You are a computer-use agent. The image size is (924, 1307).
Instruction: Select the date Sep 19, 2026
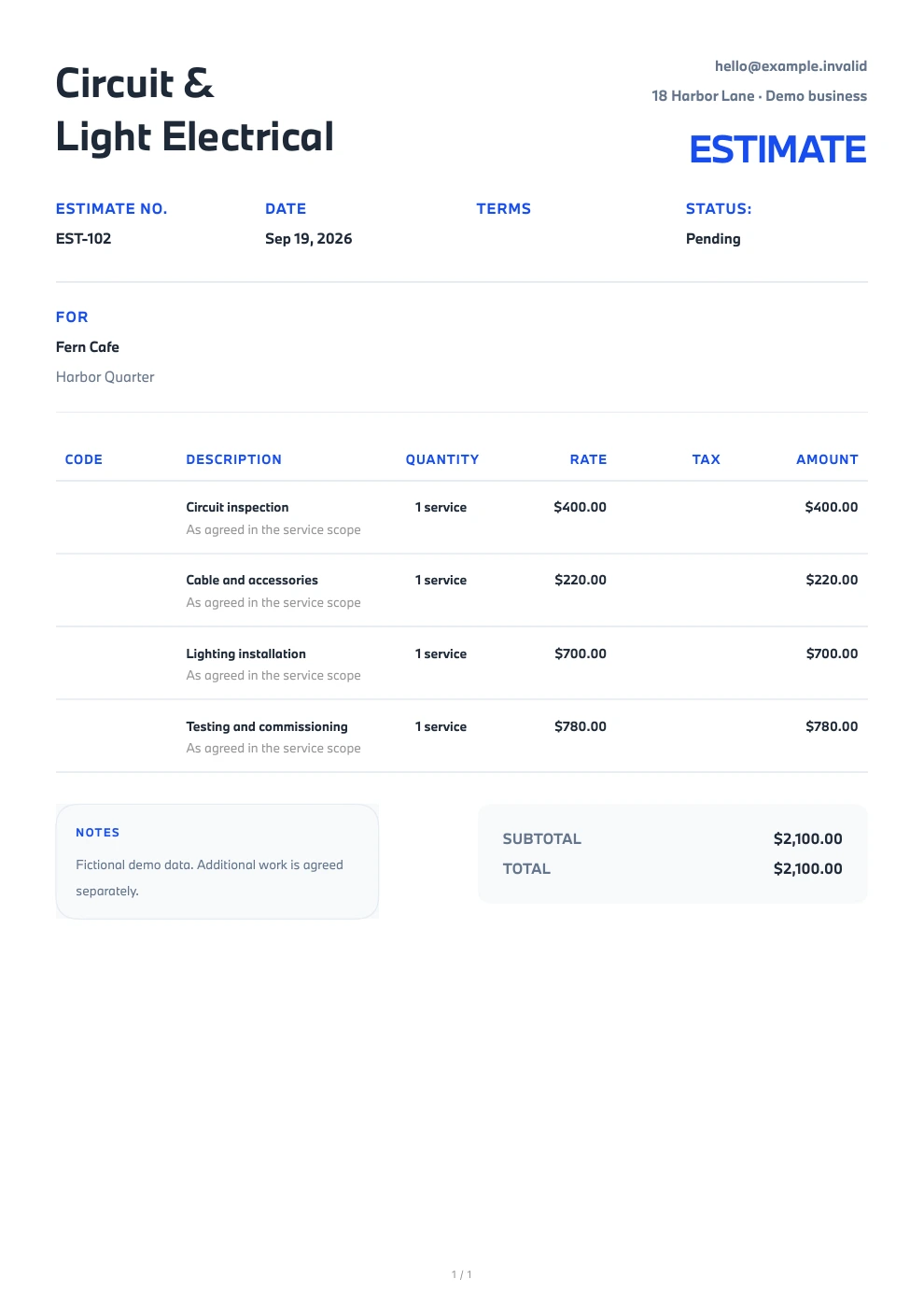(309, 239)
